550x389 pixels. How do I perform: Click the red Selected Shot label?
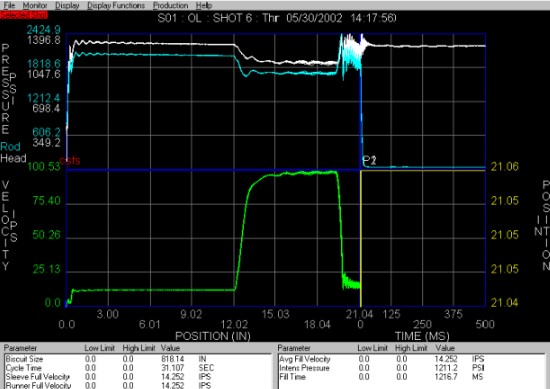point(24,15)
